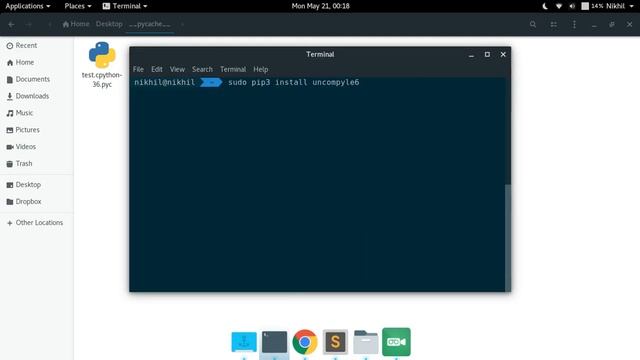Open the File menu in Terminal
640x360 pixels.
coord(138,69)
